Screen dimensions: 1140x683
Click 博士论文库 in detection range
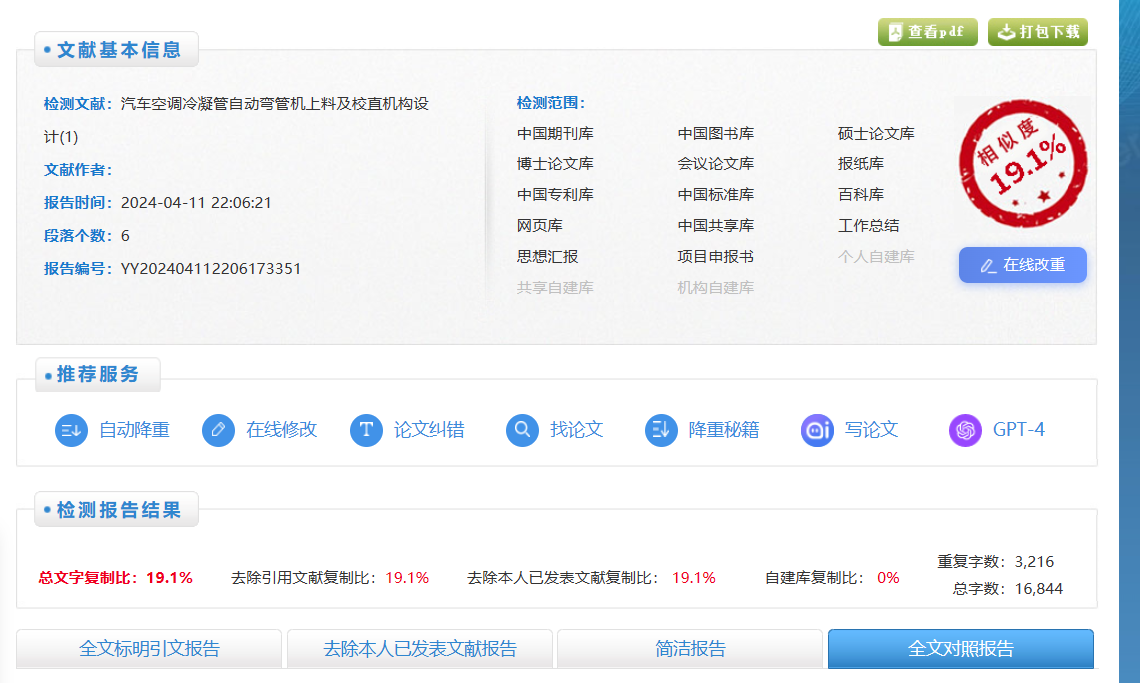coord(555,164)
